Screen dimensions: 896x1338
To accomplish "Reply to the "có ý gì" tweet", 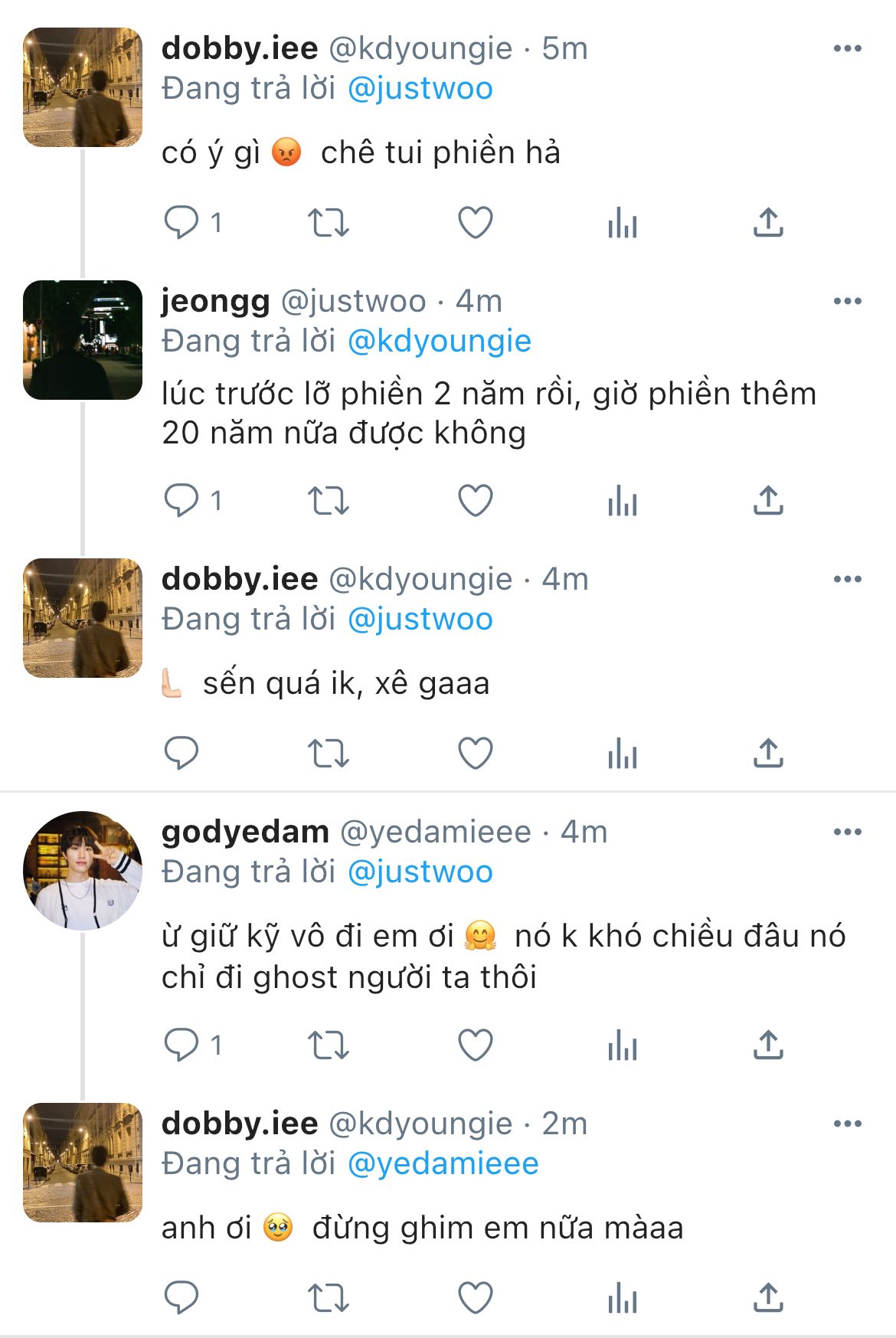I will (x=181, y=223).
